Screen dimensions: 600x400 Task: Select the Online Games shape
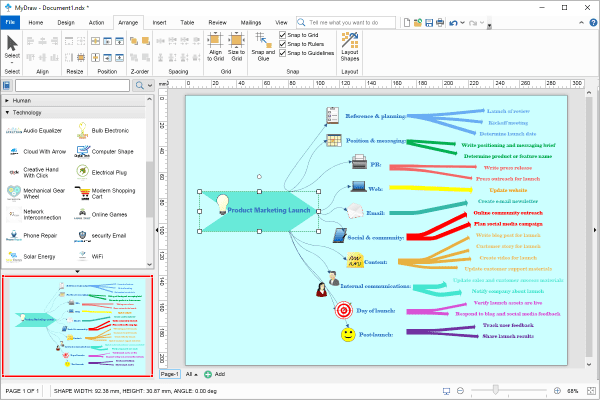pos(101,214)
